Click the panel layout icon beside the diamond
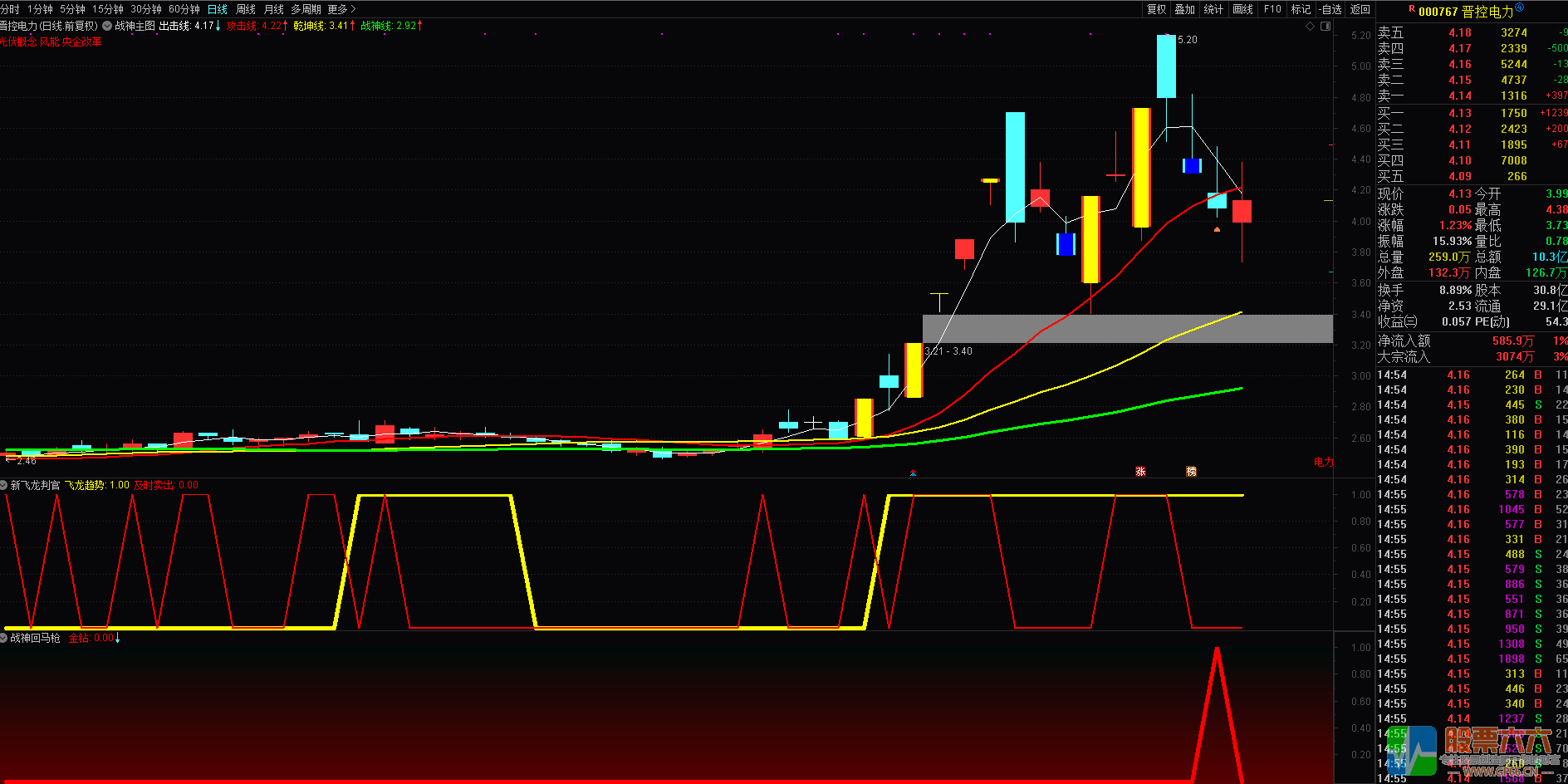 tap(1325, 27)
